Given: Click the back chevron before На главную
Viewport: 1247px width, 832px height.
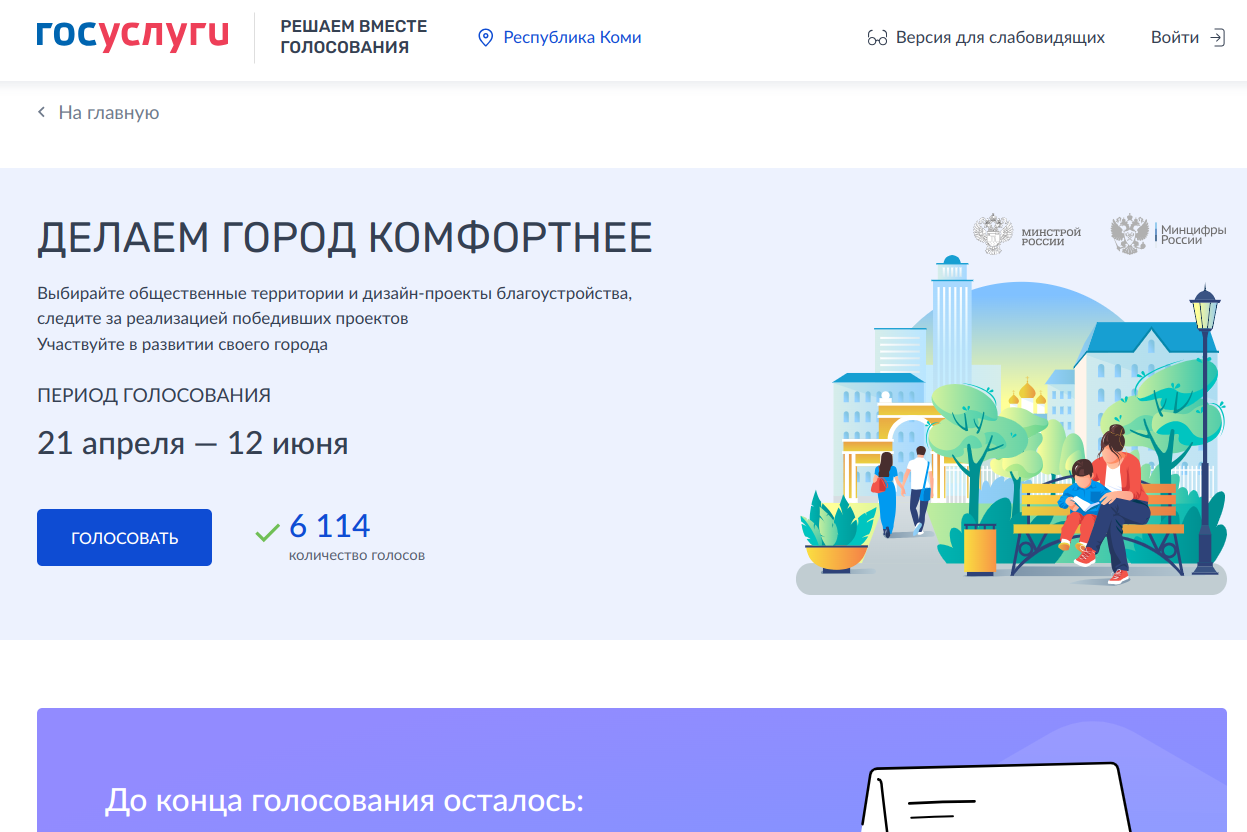Looking at the screenshot, I should click(x=42, y=113).
